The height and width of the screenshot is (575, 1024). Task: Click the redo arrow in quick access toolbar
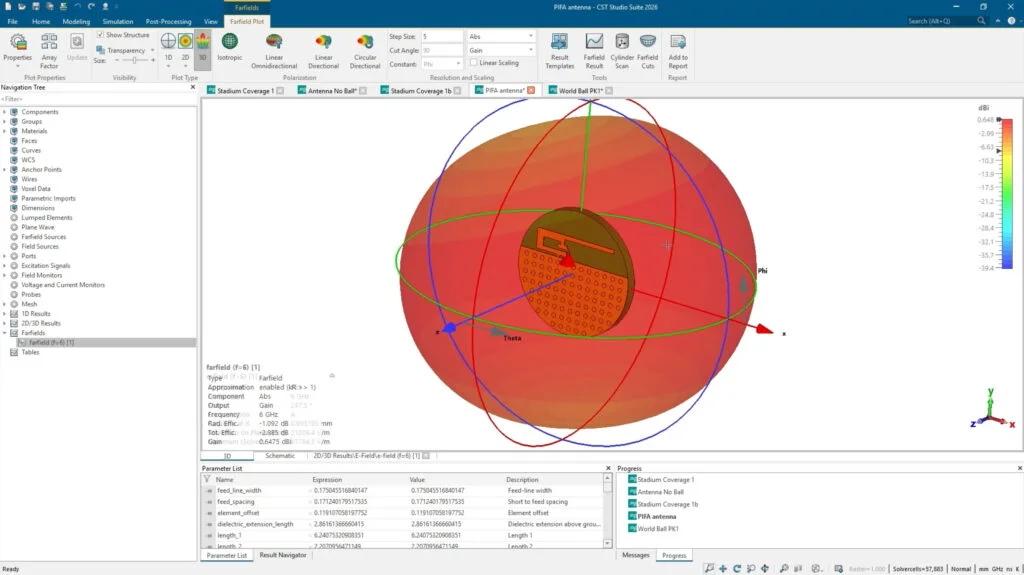click(91, 7)
